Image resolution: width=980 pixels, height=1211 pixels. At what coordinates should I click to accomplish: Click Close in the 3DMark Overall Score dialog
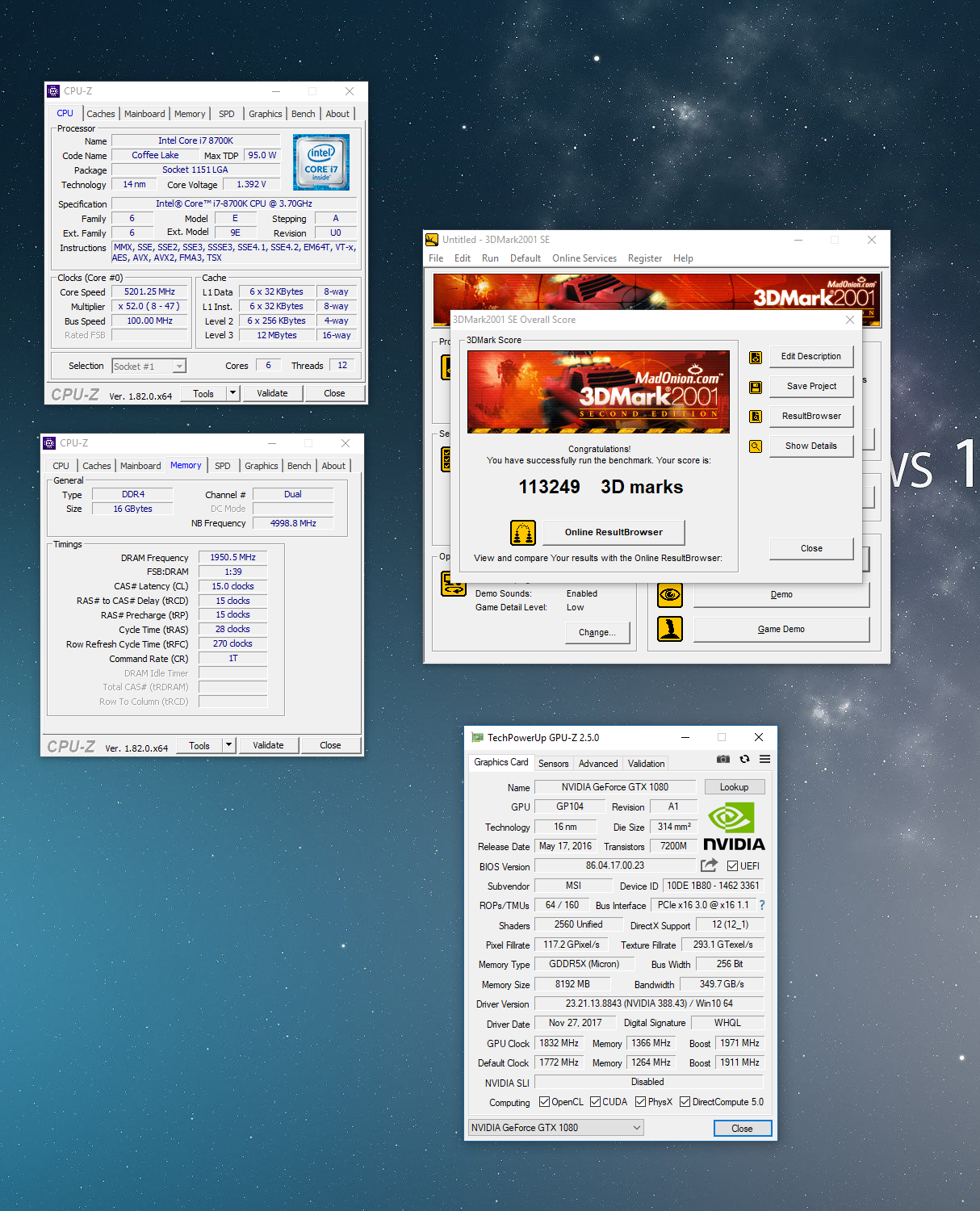point(811,549)
